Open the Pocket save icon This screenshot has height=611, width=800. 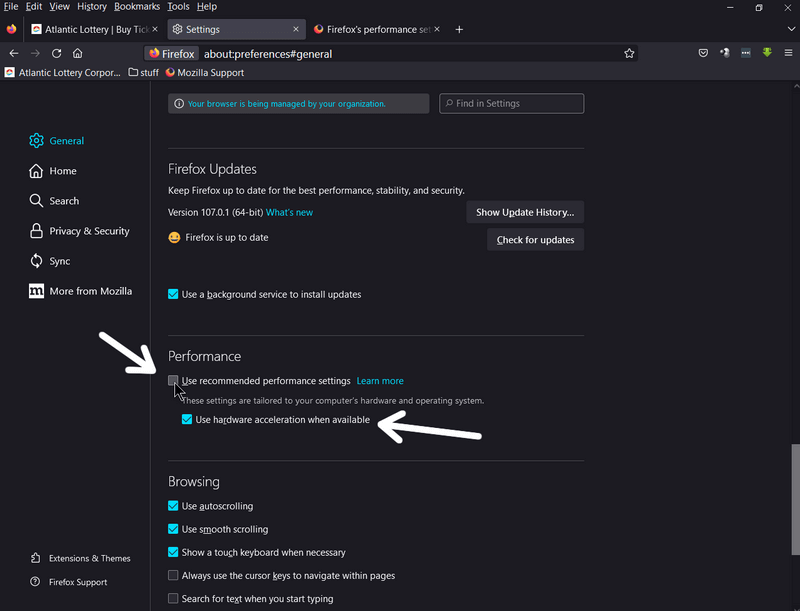[x=703, y=53]
